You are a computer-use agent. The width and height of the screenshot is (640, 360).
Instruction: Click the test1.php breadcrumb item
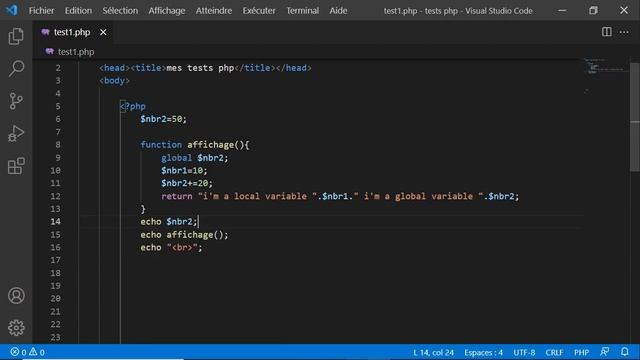tap(76, 51)
